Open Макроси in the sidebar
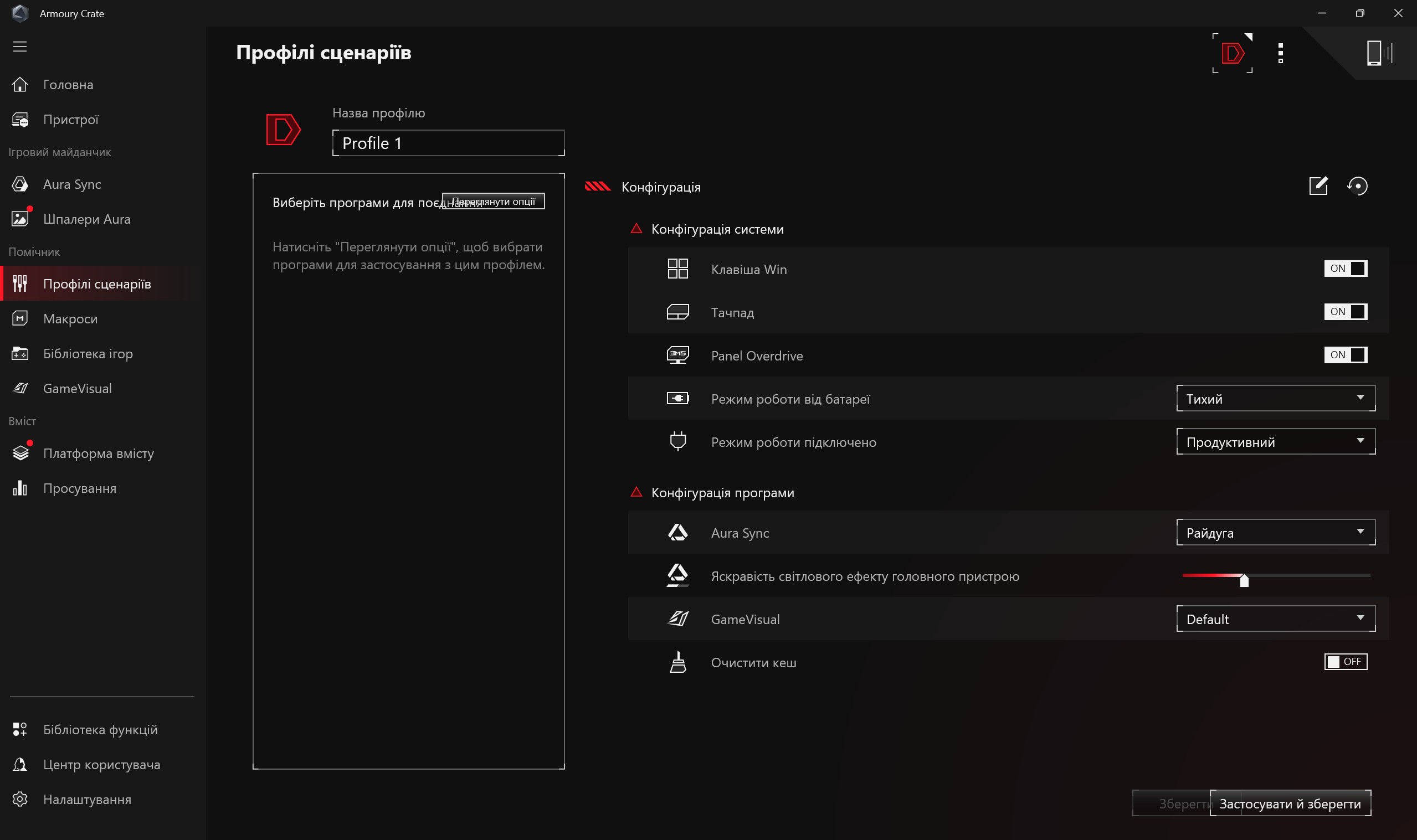 point(70,319)
